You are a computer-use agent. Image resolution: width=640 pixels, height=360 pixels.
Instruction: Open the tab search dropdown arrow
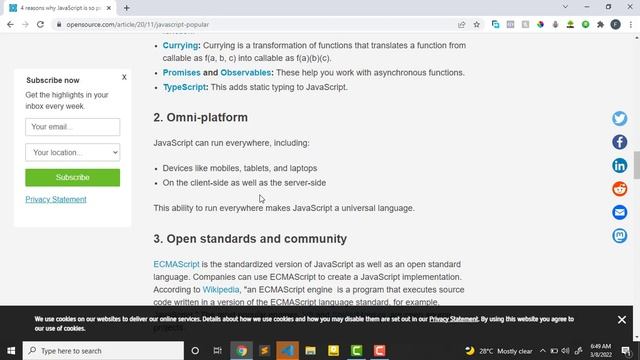point(565,7)
